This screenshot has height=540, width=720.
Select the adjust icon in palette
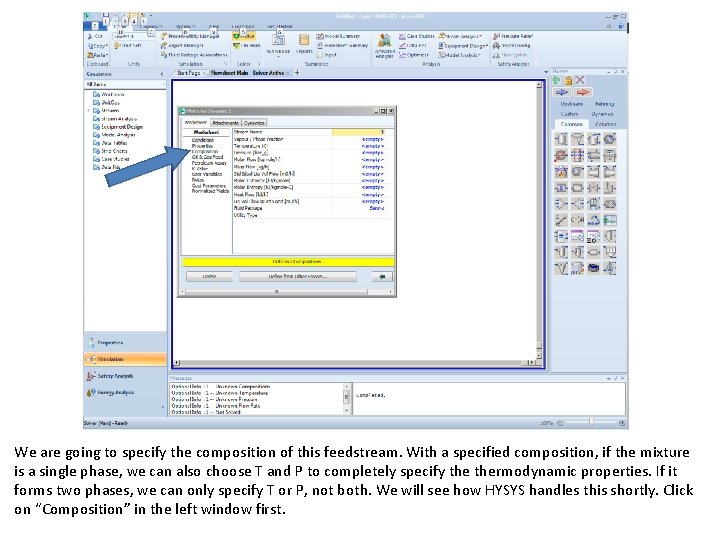(x=561, y=220)
